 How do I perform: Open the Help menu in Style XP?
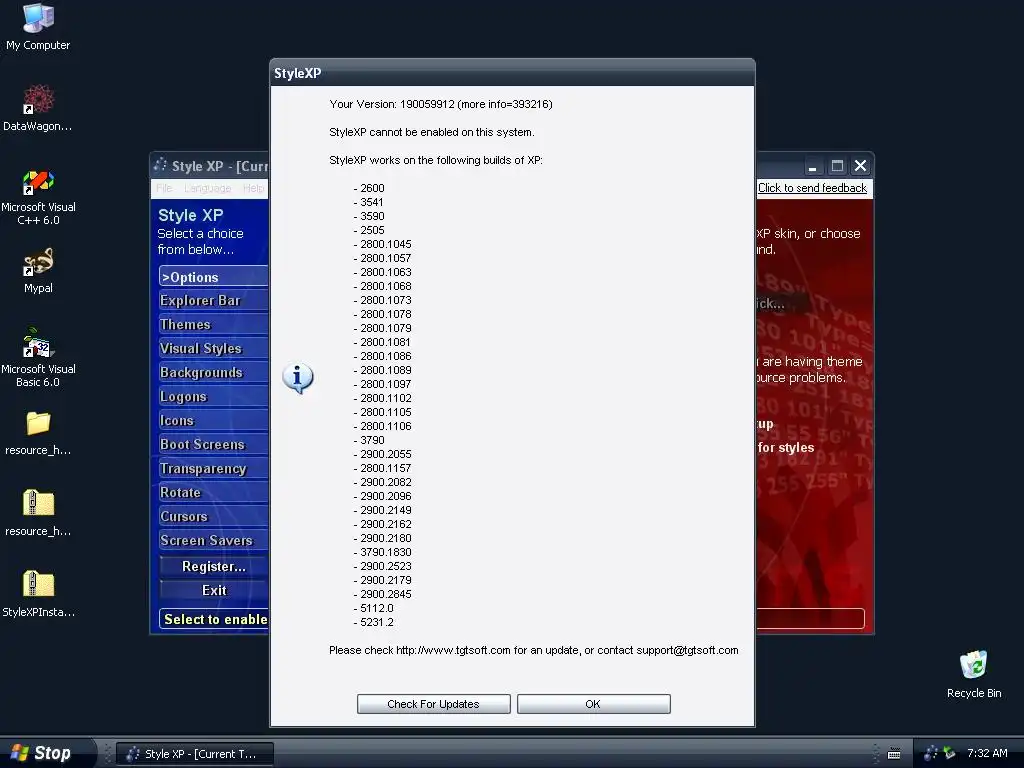pyautogui.click(x=253, y=188)
